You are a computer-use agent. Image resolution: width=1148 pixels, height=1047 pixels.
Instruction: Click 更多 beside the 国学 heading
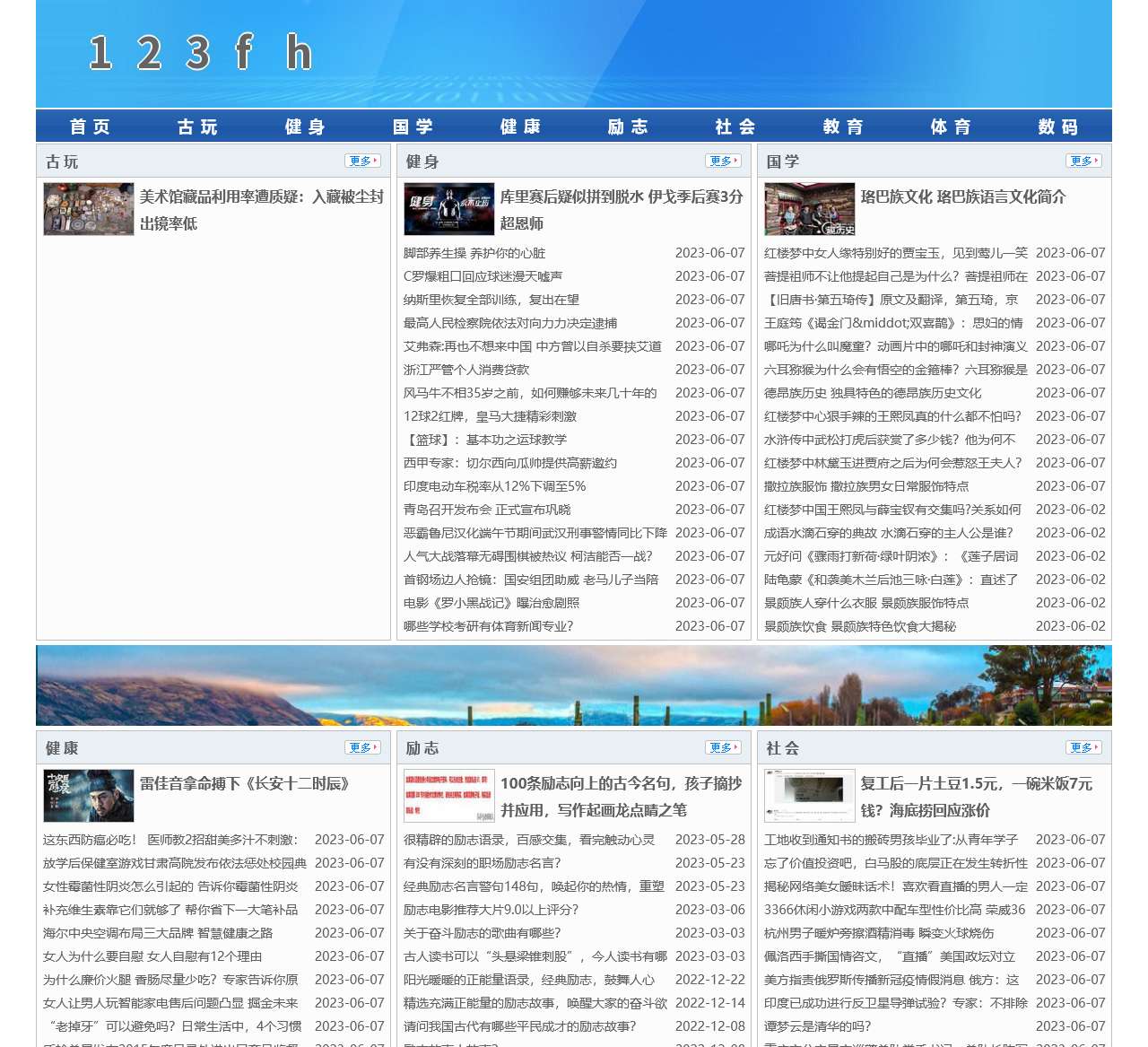tap(1083, 161)
